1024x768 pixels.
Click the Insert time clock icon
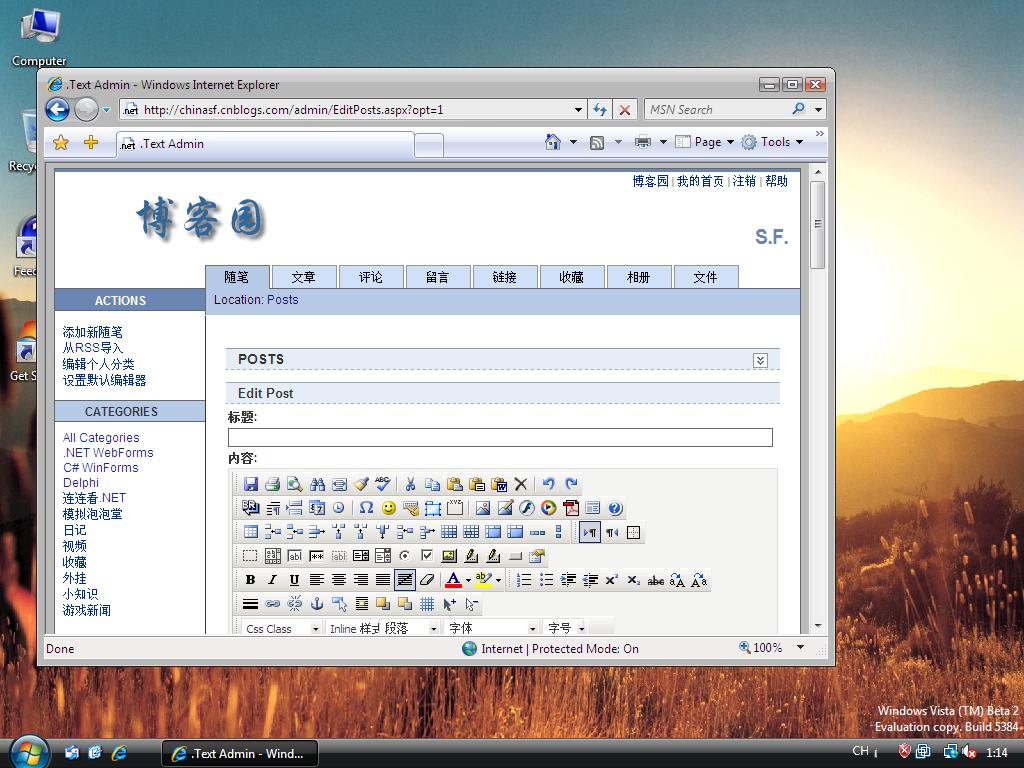pos(338,508)
